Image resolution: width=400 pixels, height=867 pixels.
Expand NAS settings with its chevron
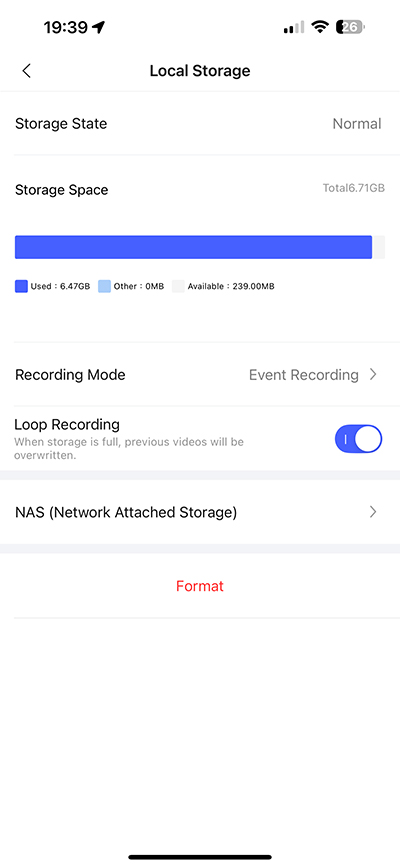pos(373,512)
